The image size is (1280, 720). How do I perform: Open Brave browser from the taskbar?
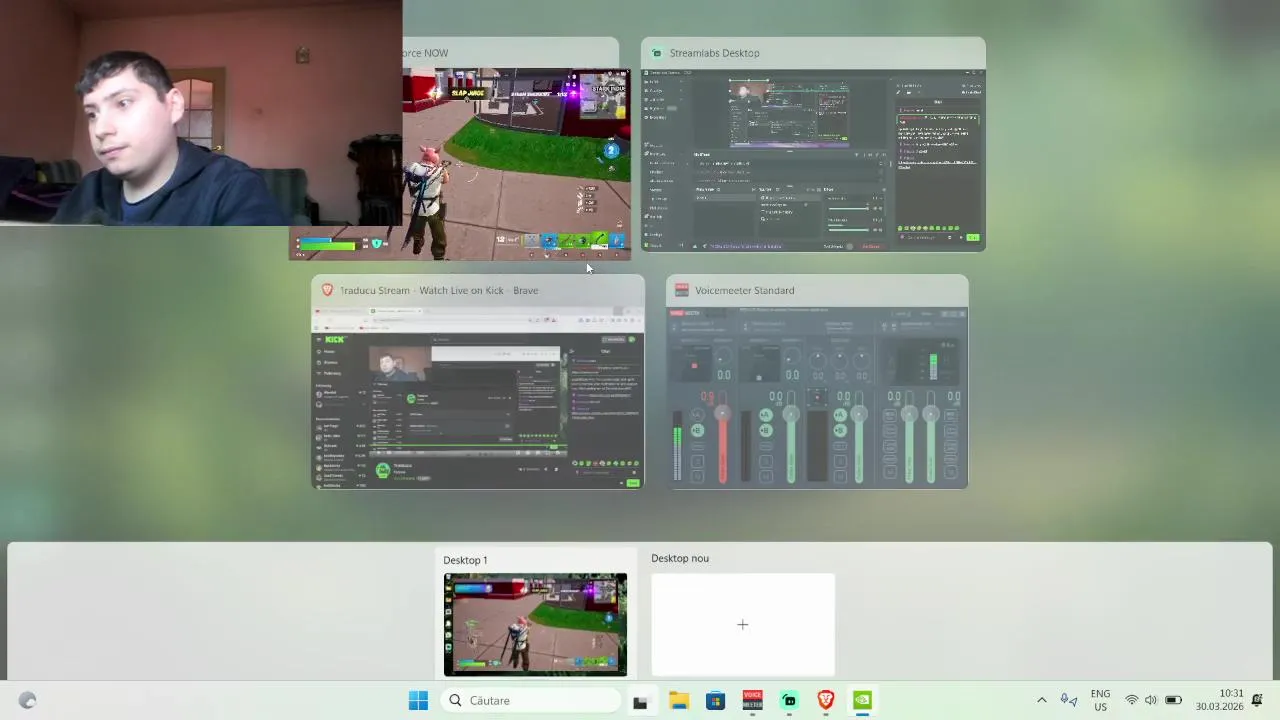(826, 701)
